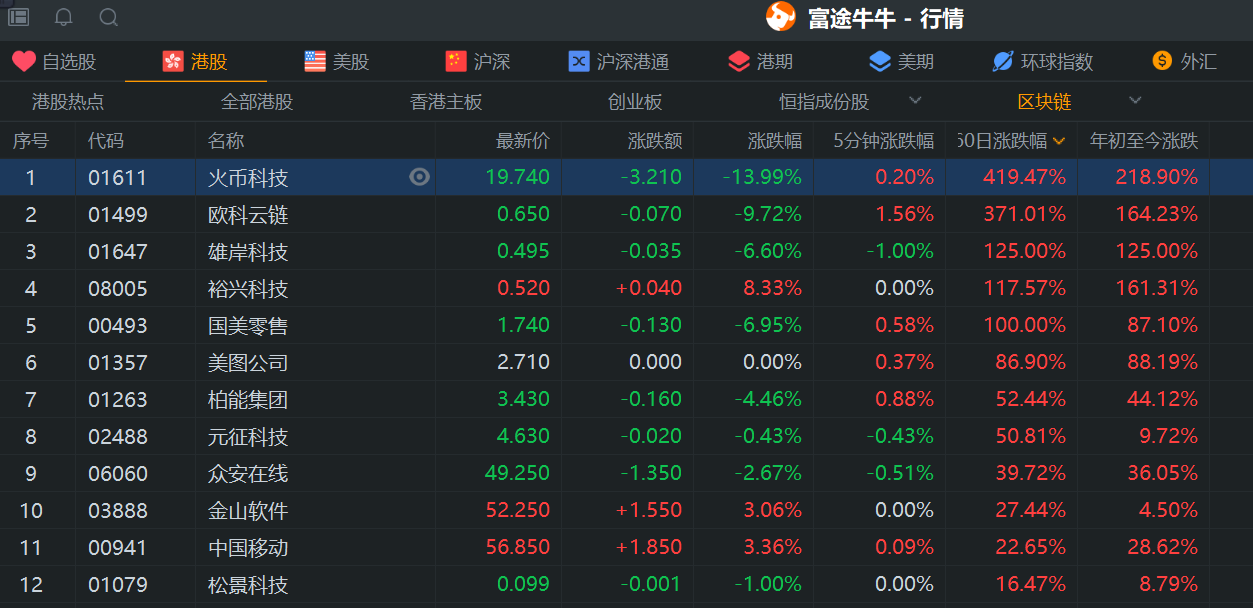Open the 恒指成份股 dropdown
Viewport: 1253px width, 608px height.
(x=914, y=100)
